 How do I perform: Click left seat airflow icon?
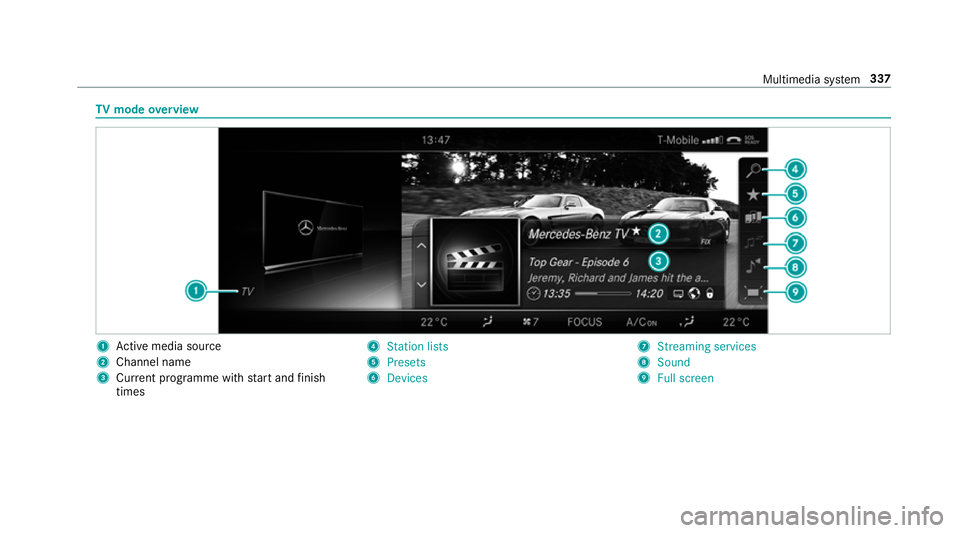(487, 321)
